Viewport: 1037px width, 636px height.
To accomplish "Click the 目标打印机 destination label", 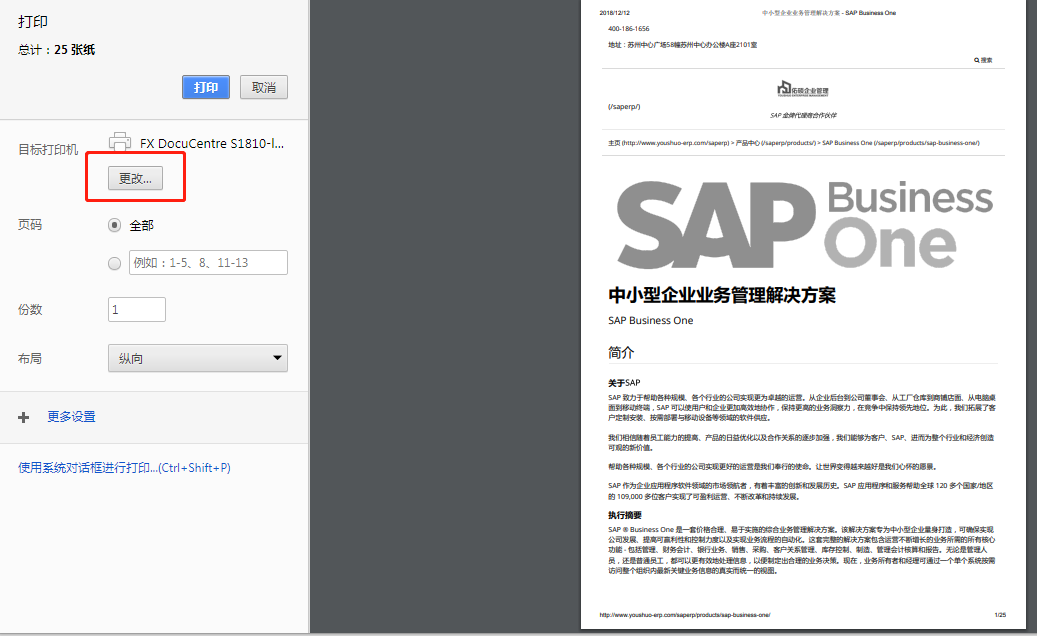I will pos(48,149).
